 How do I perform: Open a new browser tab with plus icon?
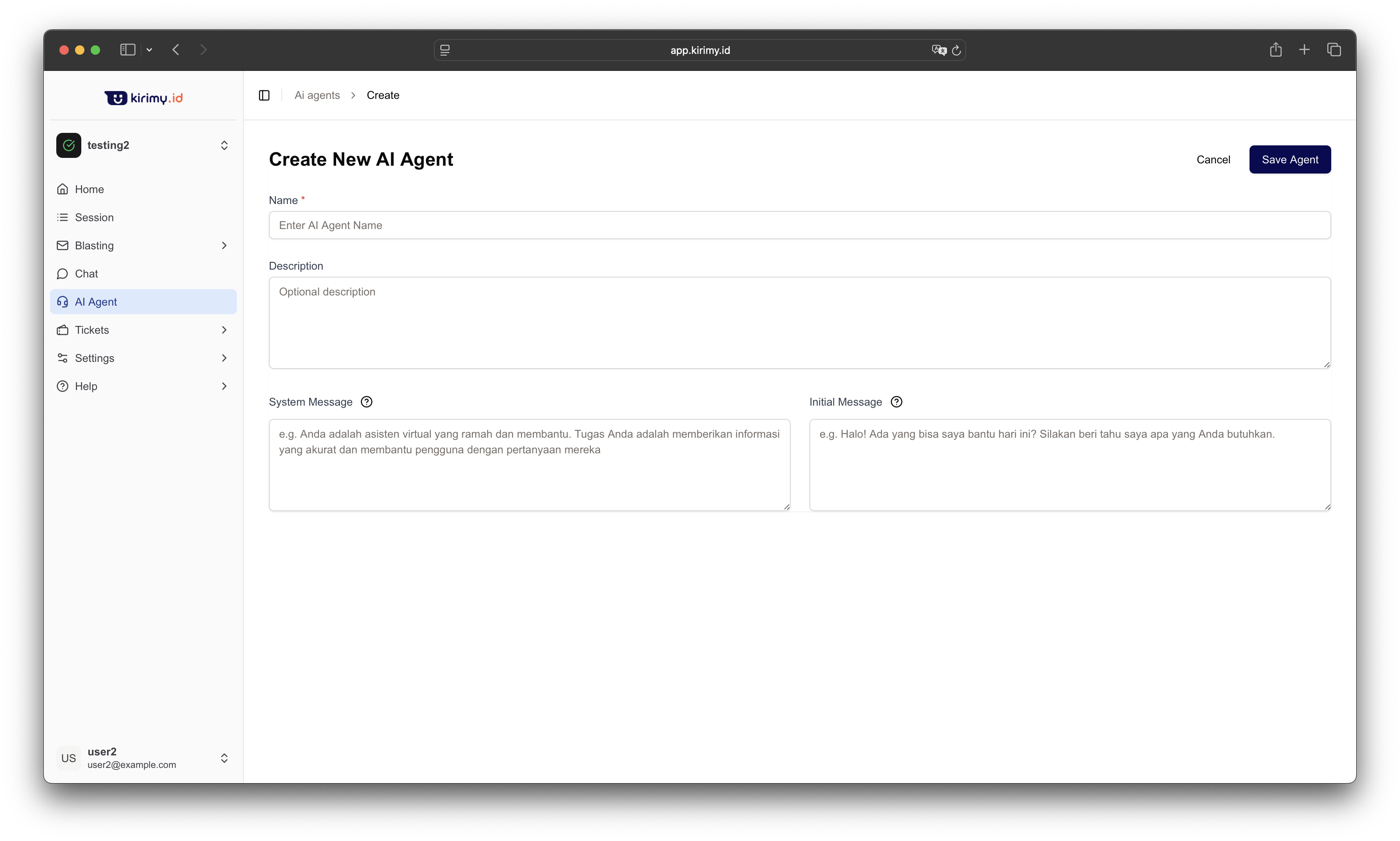(x=1304, y=50)
